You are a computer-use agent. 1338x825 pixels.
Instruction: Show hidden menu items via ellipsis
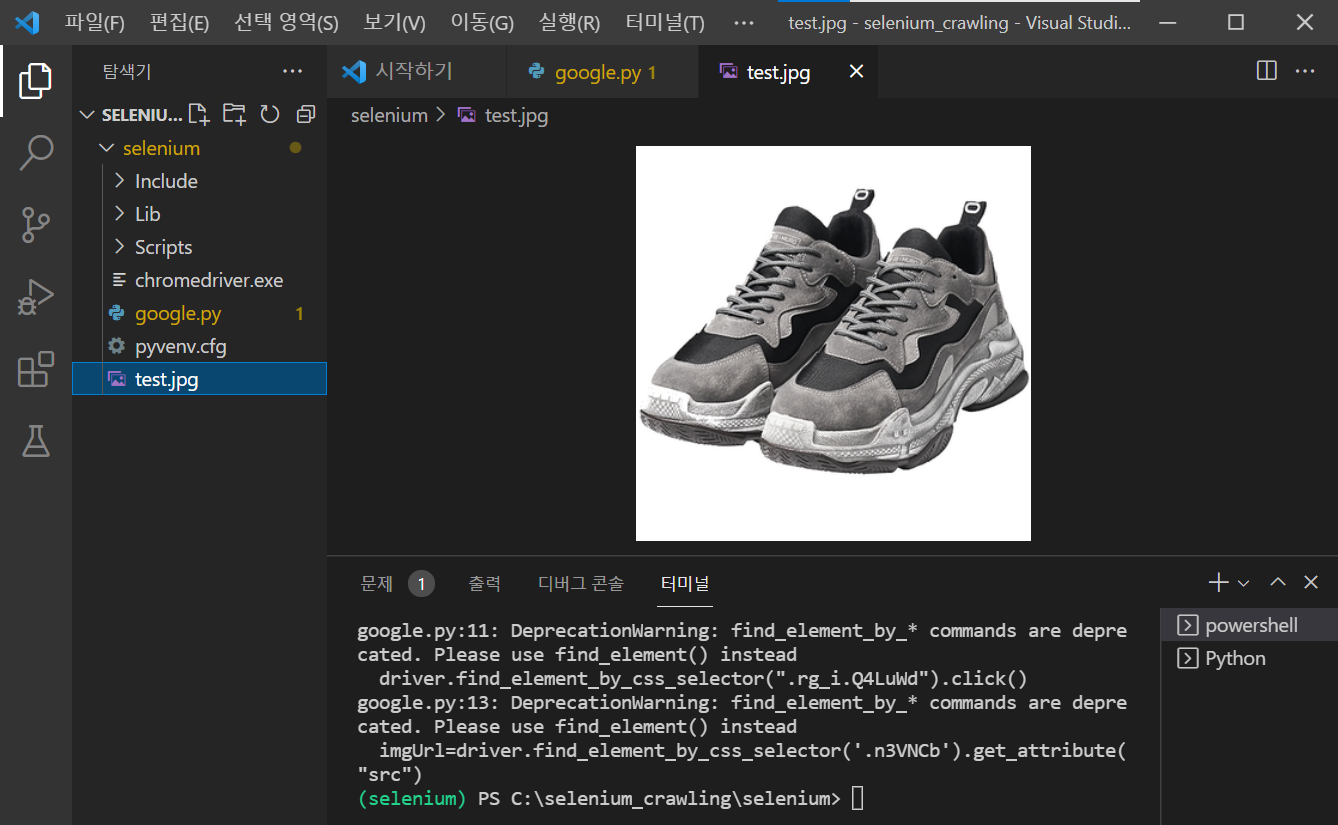pos(744,23)
